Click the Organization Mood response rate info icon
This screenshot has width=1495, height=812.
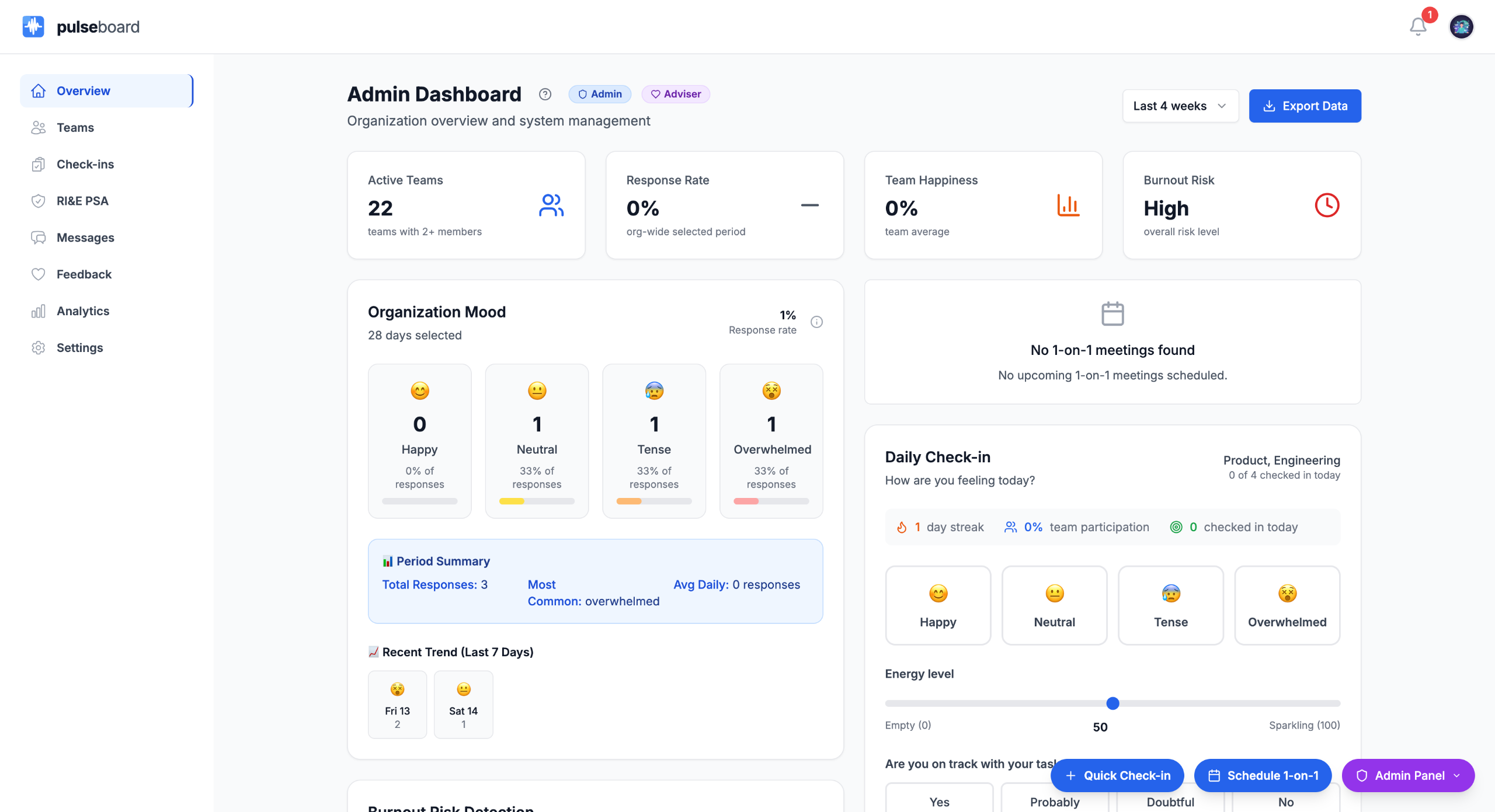click(x=816, y=322)
